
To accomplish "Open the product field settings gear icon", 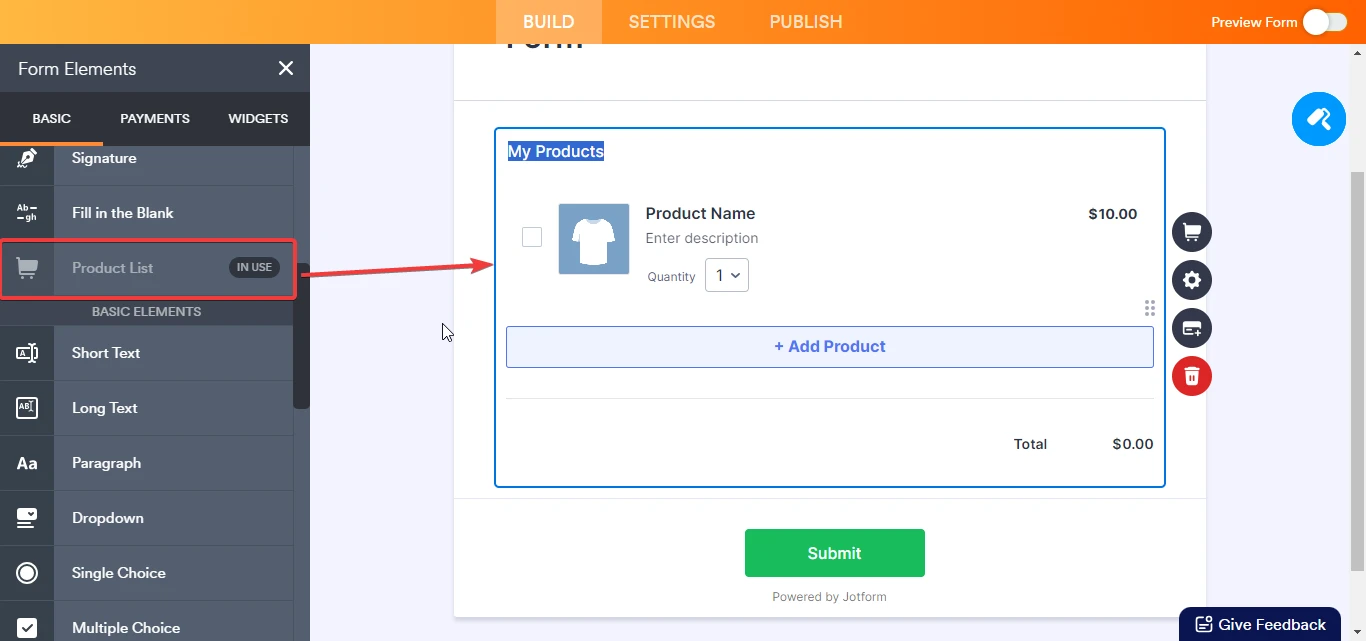I will pos(1191,280).
